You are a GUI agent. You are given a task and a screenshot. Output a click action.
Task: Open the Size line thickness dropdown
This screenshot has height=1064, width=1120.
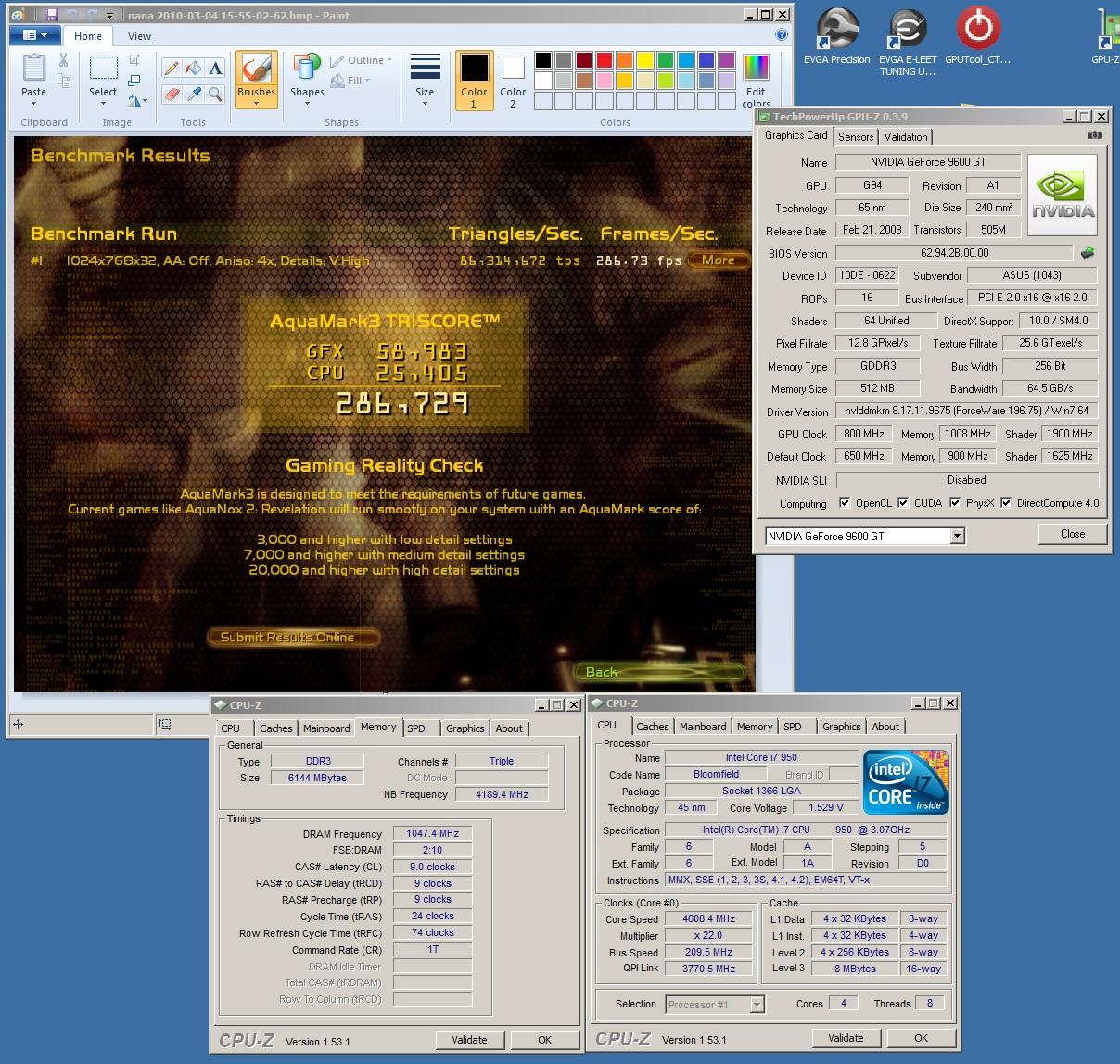(x=425, y=80)
